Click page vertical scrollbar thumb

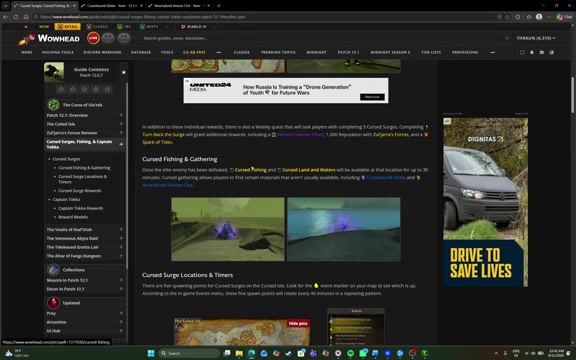tap(572, 95)
